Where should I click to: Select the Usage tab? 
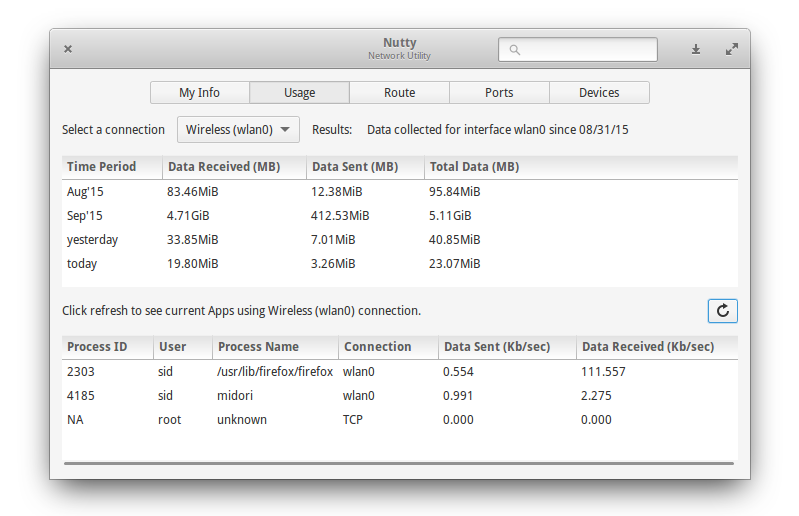[x=300, y=93]
